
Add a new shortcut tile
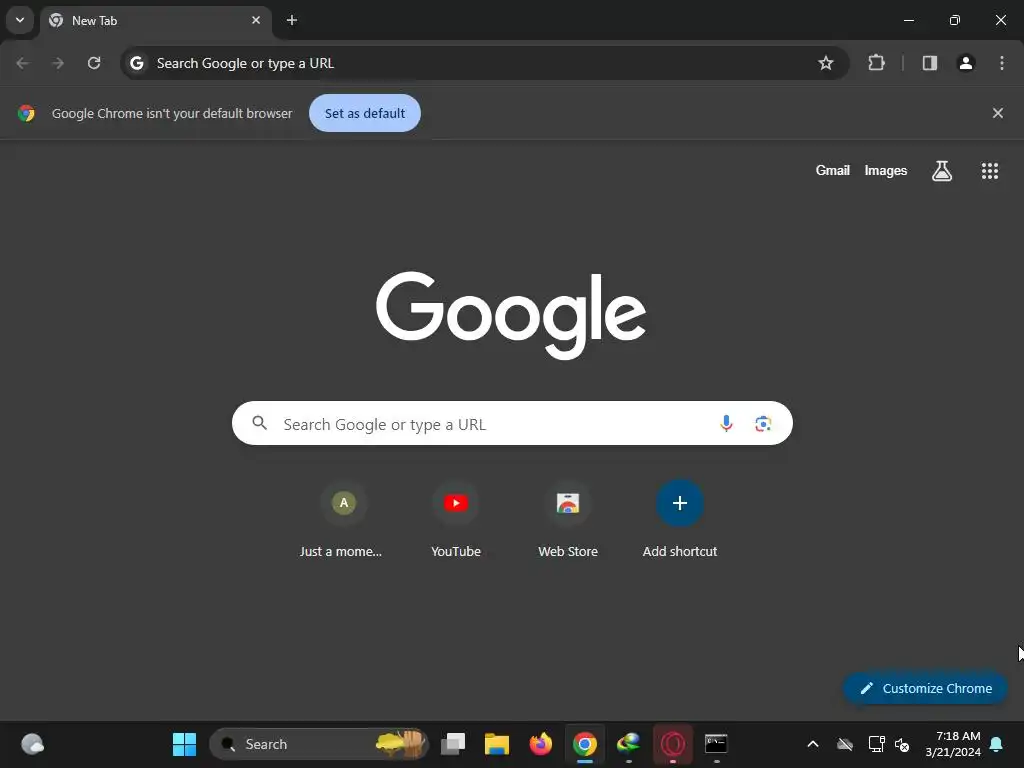[679, 520]
